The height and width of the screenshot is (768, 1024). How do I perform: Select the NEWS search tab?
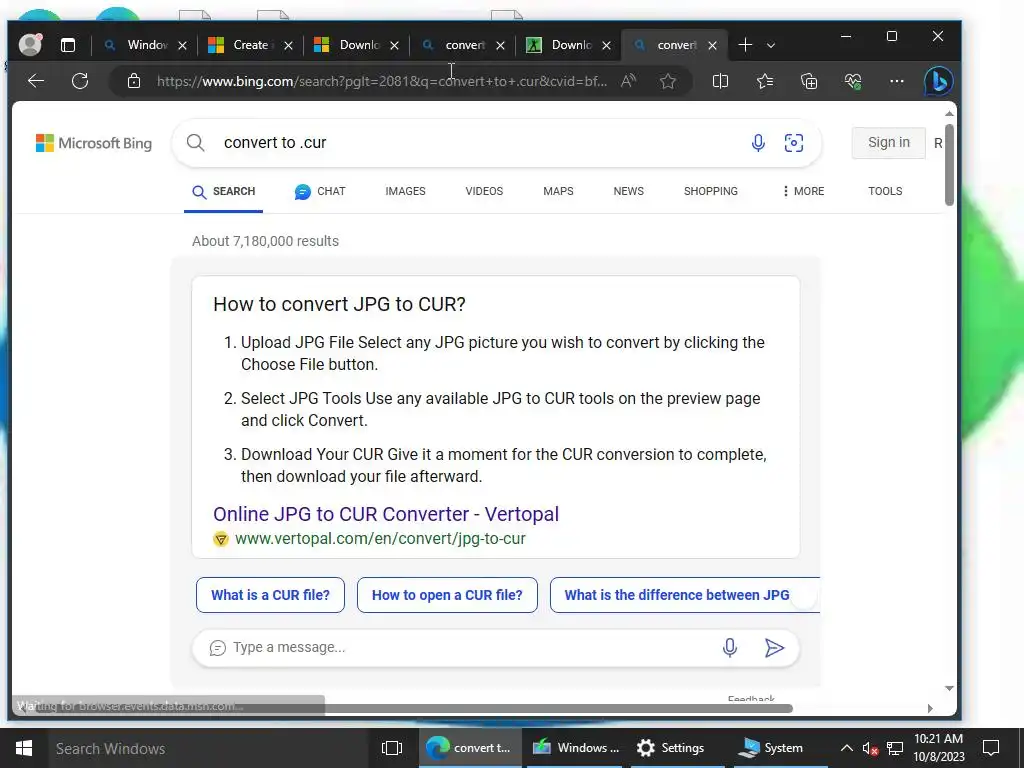pyautogui.click(x=628, y=191)
